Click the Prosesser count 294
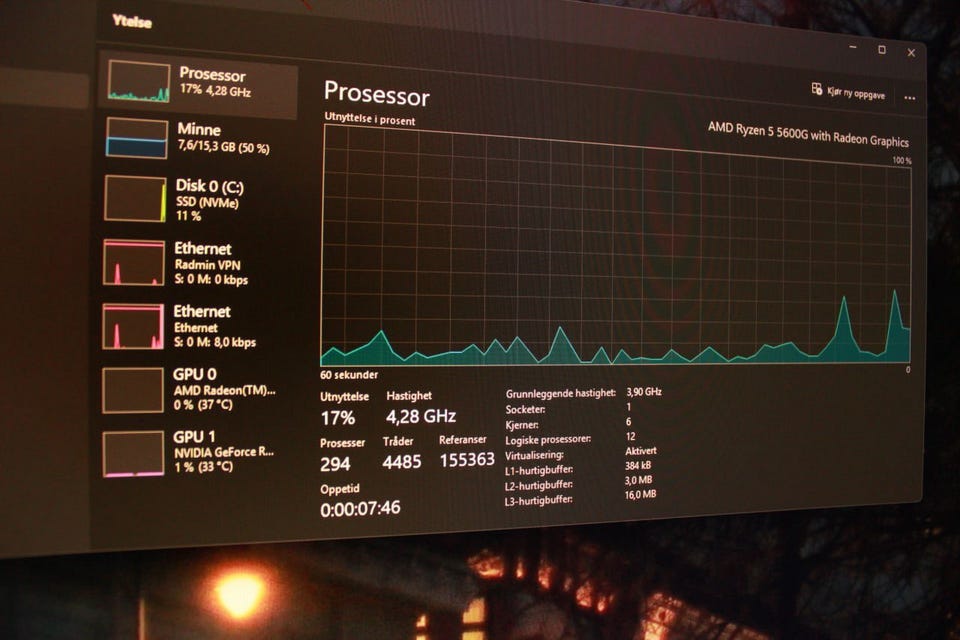 (335, 464)
